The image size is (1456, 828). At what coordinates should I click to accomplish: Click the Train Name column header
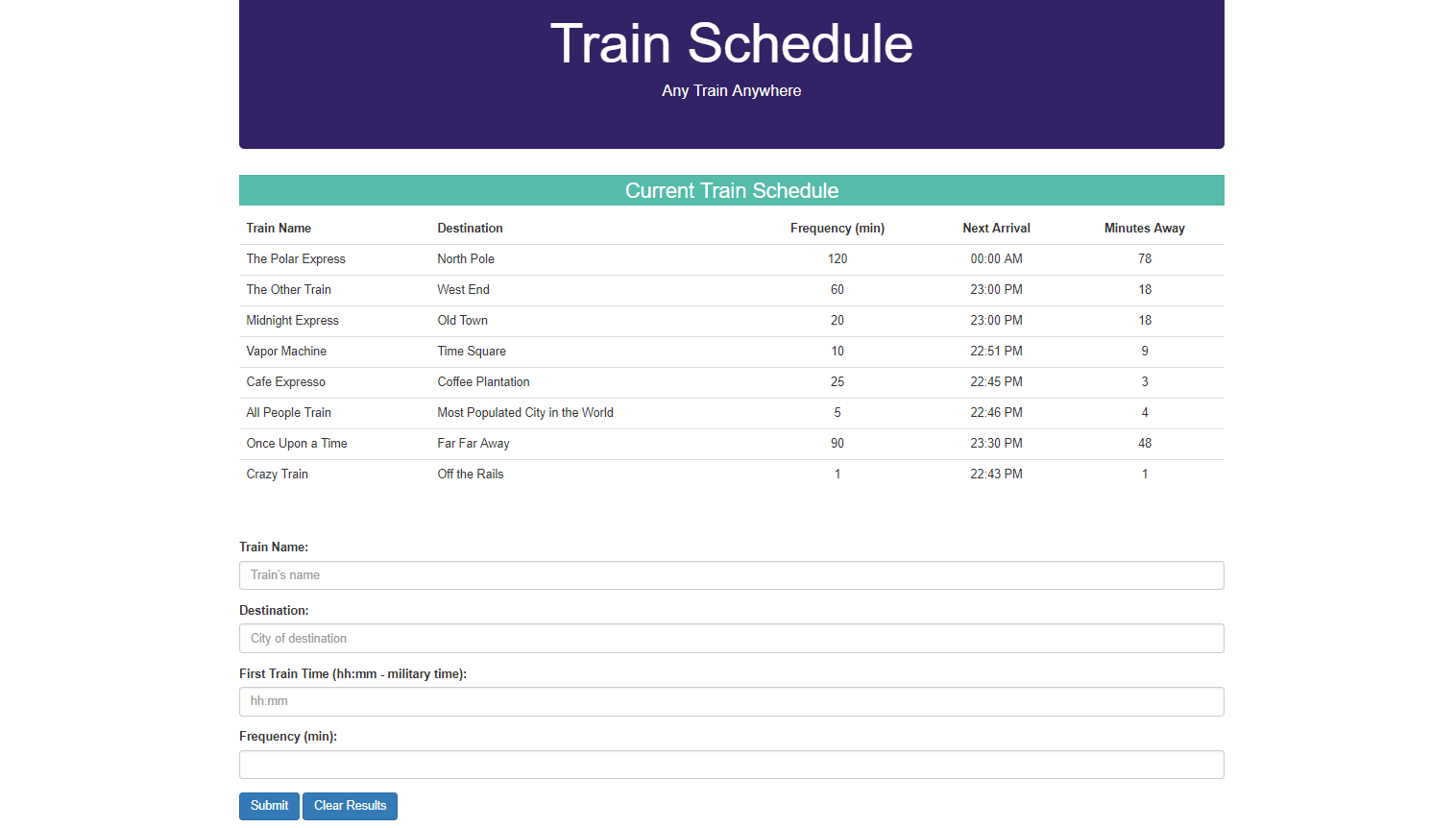[279, 229]
